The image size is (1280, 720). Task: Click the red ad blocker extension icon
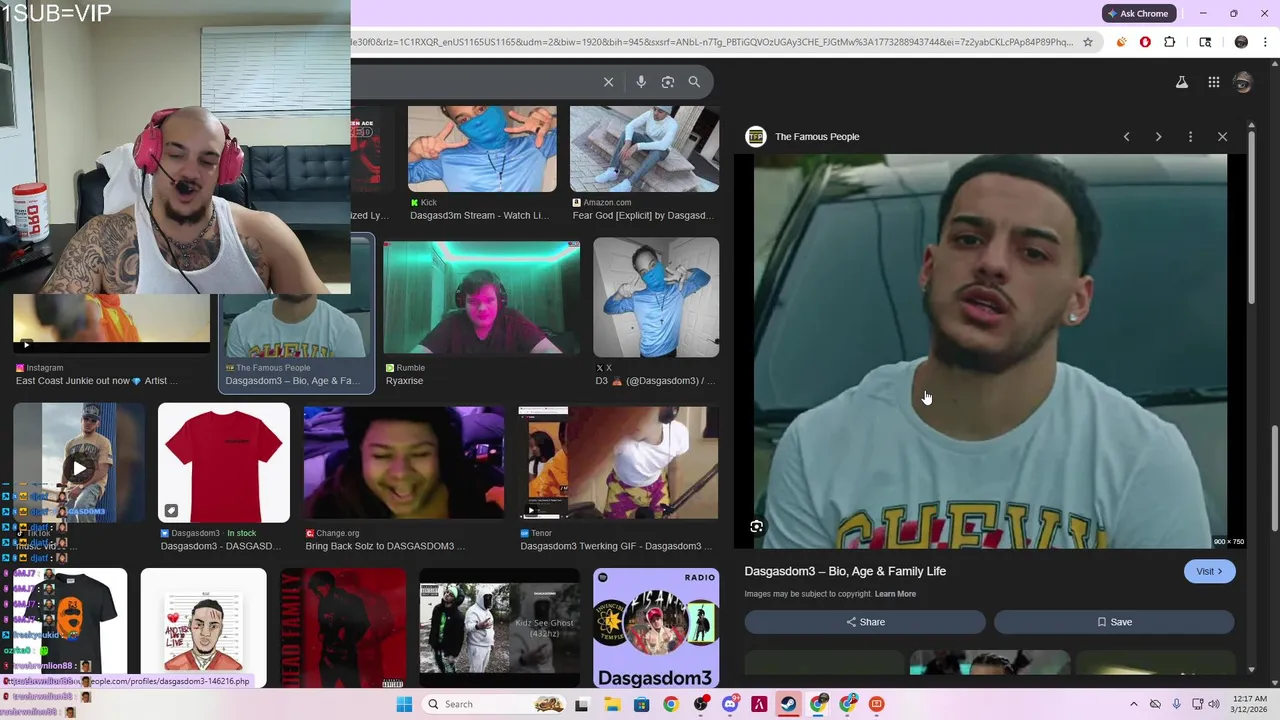click(1145, 42)
